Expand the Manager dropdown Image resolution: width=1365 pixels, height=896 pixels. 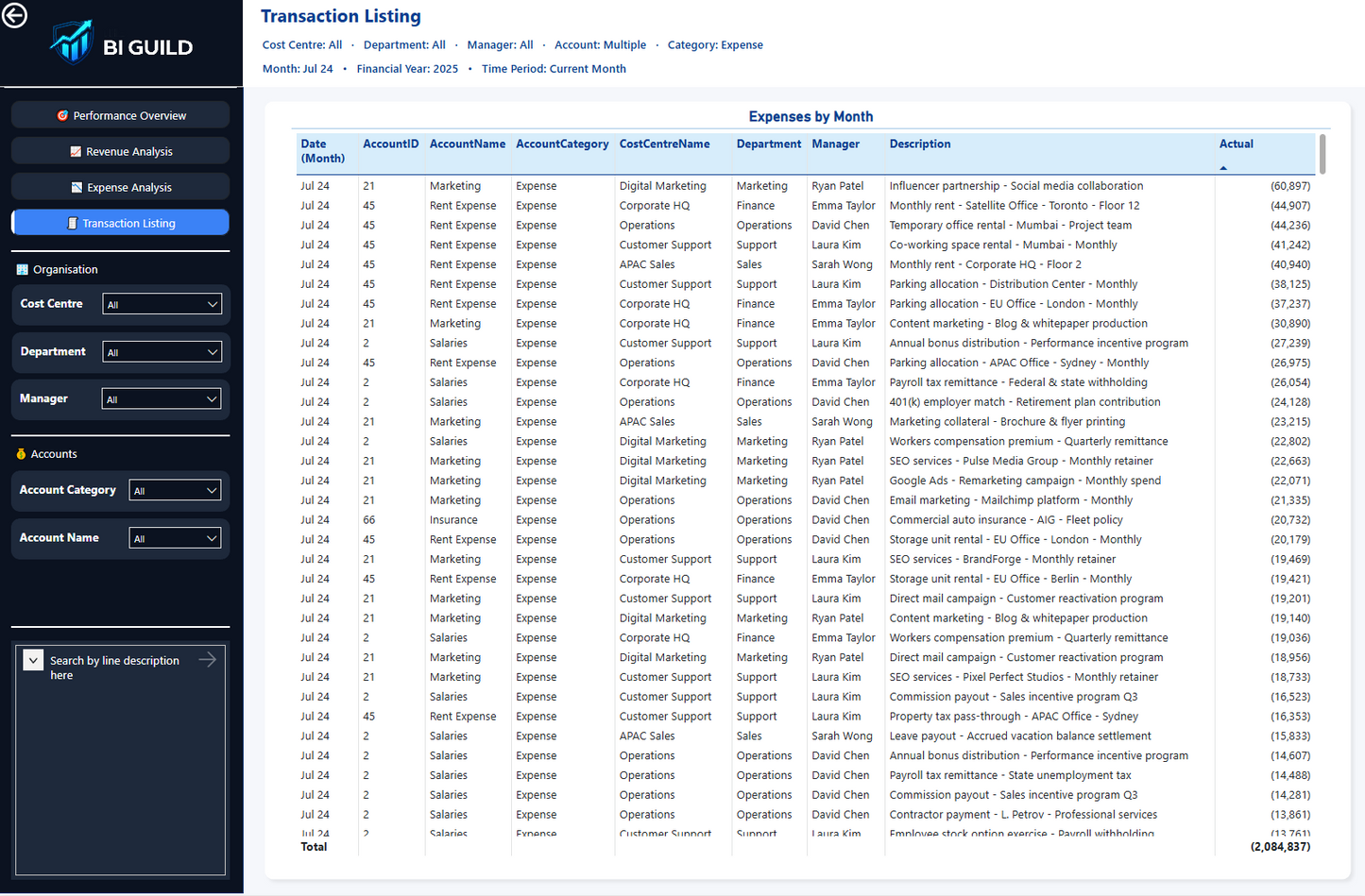[162, 397]
